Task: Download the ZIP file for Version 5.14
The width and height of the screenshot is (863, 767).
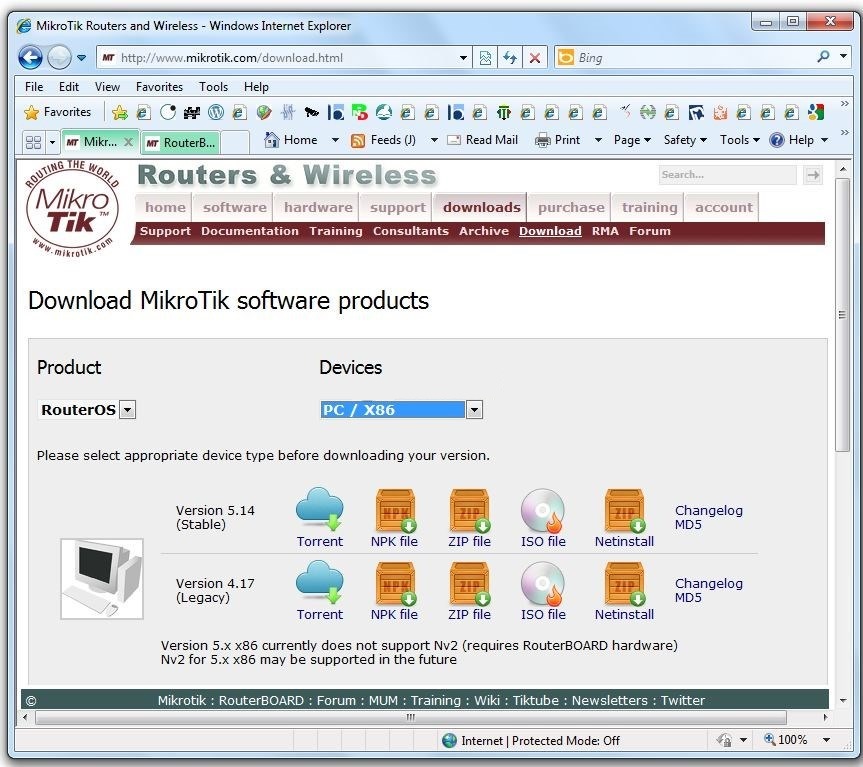Action: pos(469,511)
